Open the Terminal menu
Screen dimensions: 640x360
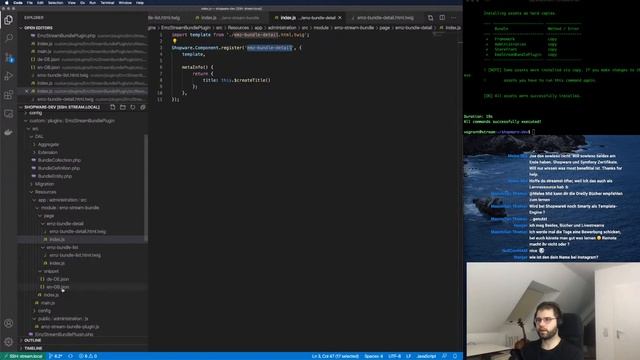click(107, 2)
